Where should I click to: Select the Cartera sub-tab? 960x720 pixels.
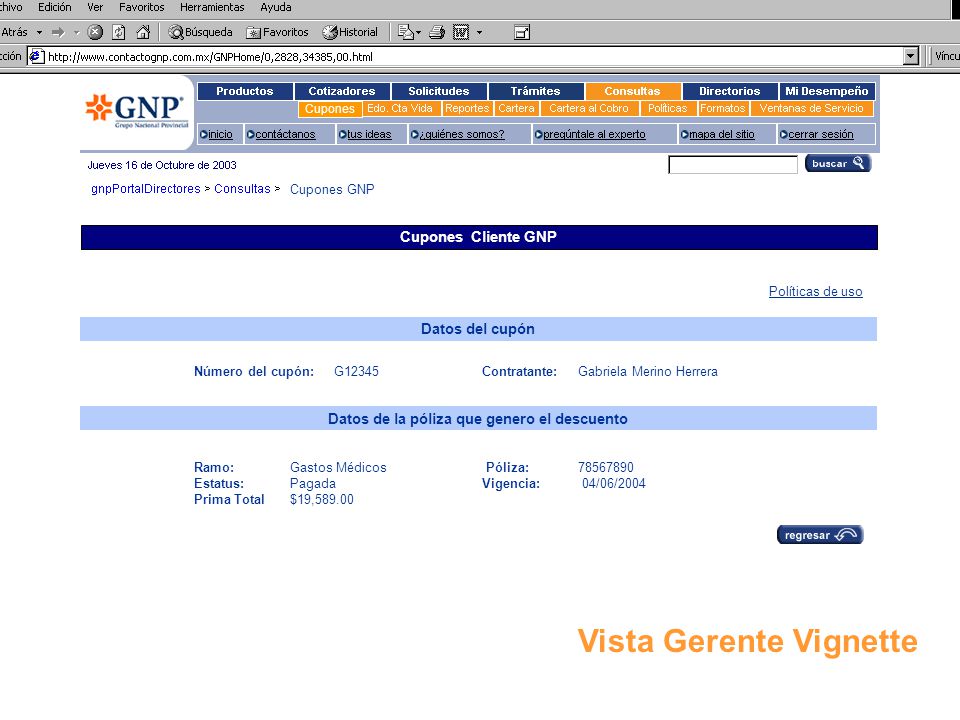point(516,108)
